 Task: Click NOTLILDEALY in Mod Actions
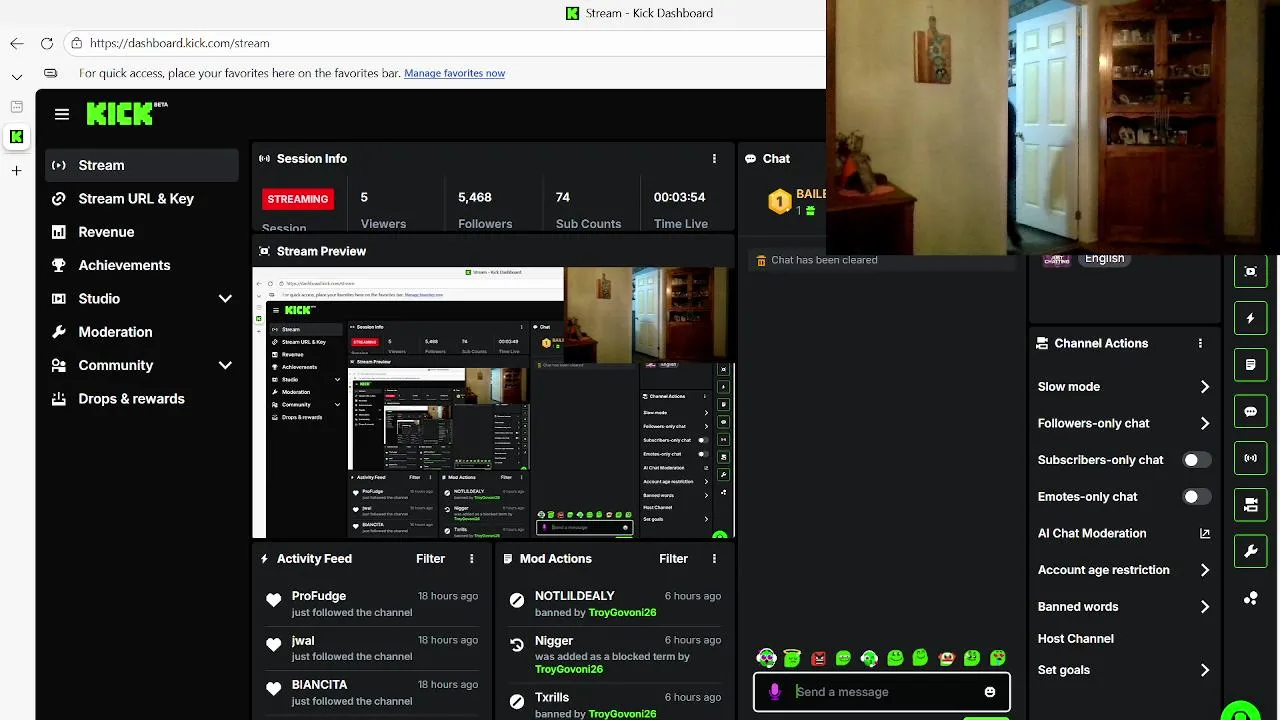(575, 596)
